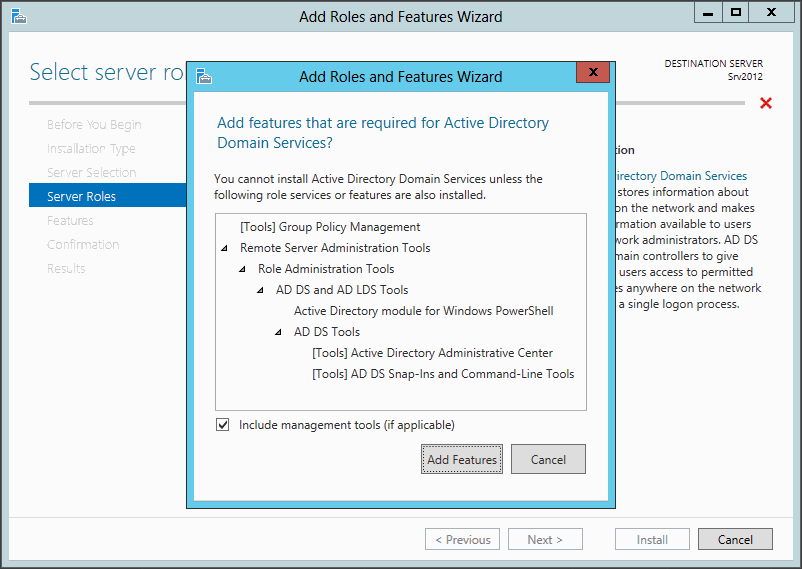Minimize the main wizard window
Viewport: 802px width, 569px height.
click(708, 13)
